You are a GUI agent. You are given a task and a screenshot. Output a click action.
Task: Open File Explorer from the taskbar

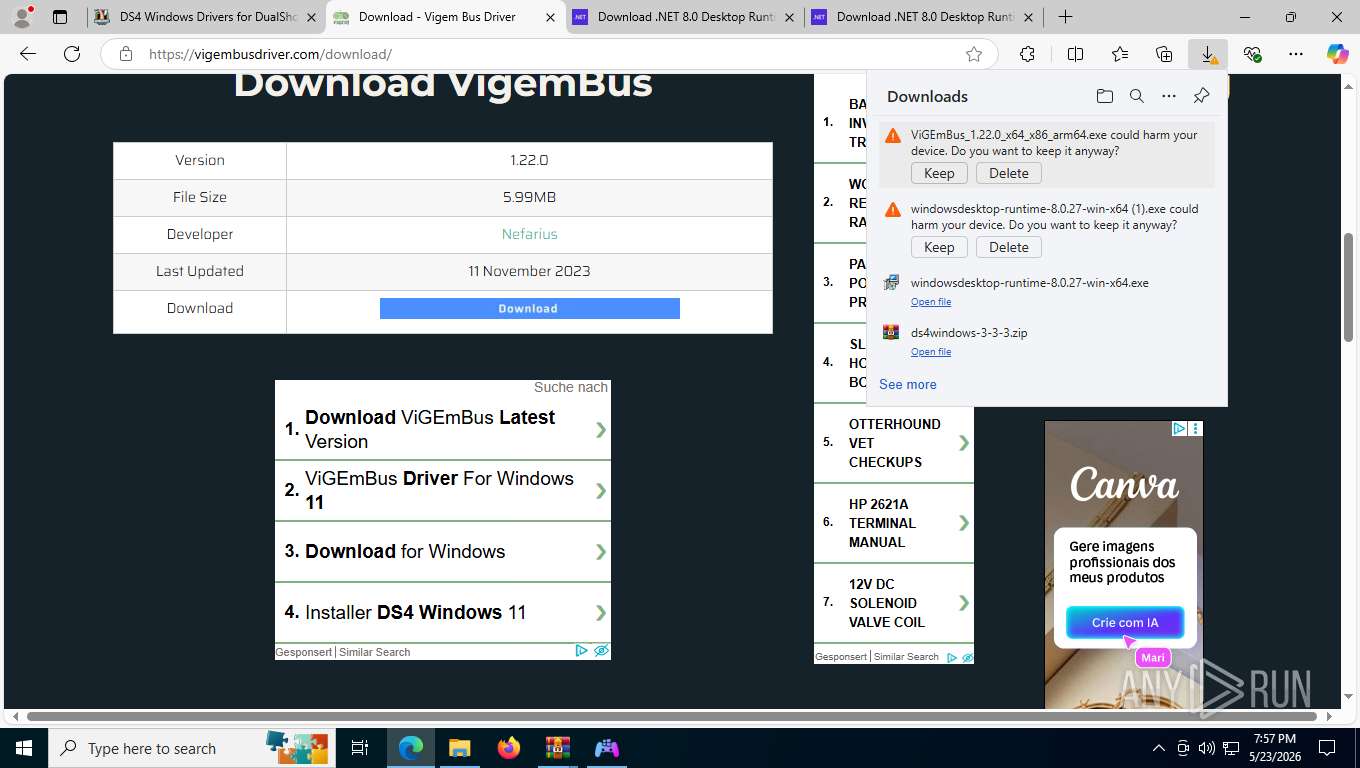(x=459, y=748)
